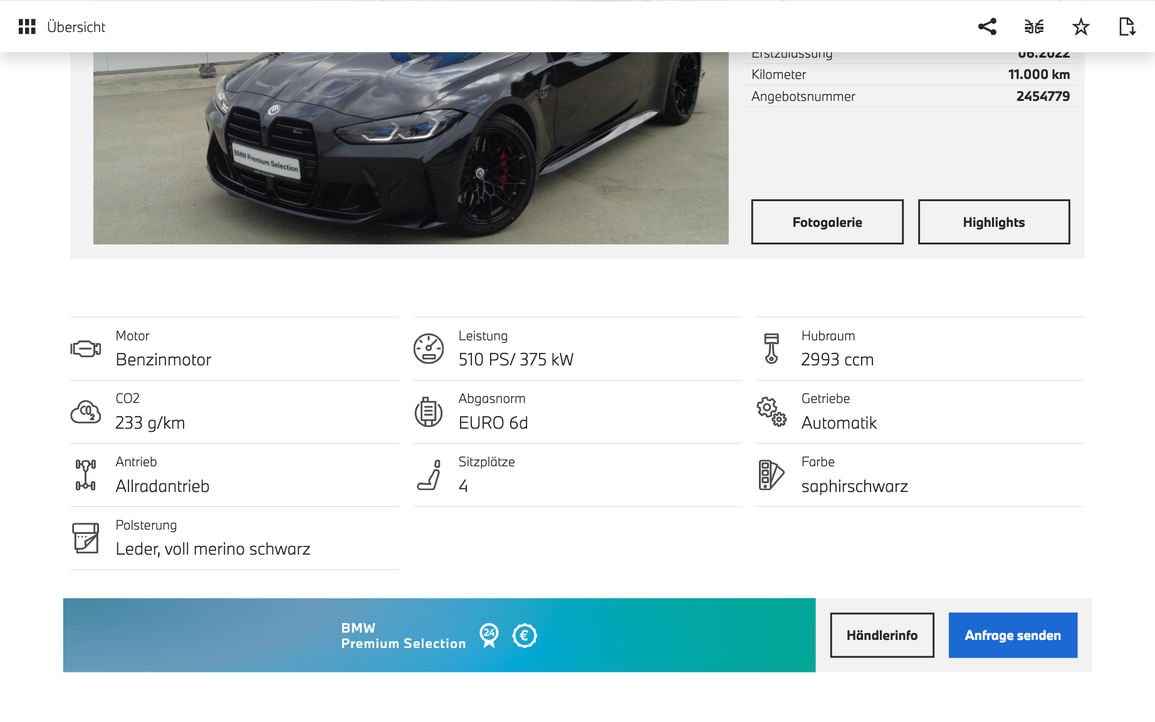Click the seat icon next to Sitzplätze
1155x722 pixels.
pyautogui.click(x=429, y=474)
